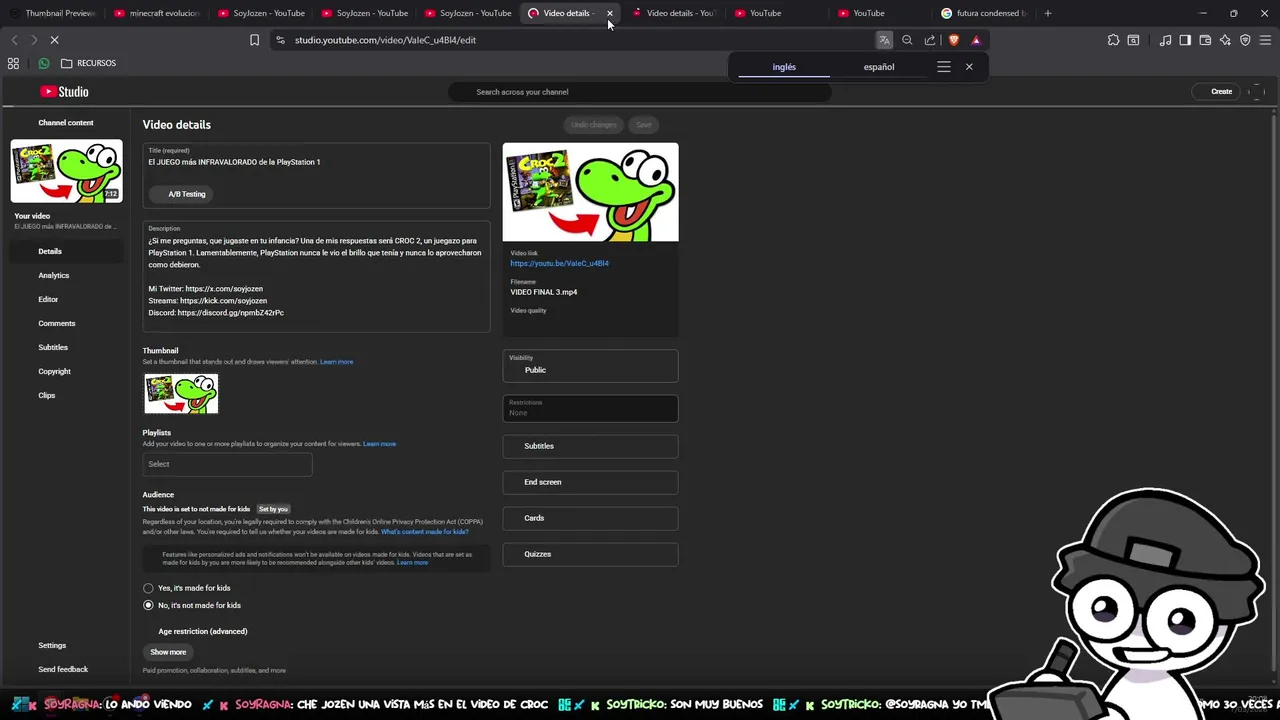Open the End screen panel button
1280x720 pixels.
pos(590,482)
